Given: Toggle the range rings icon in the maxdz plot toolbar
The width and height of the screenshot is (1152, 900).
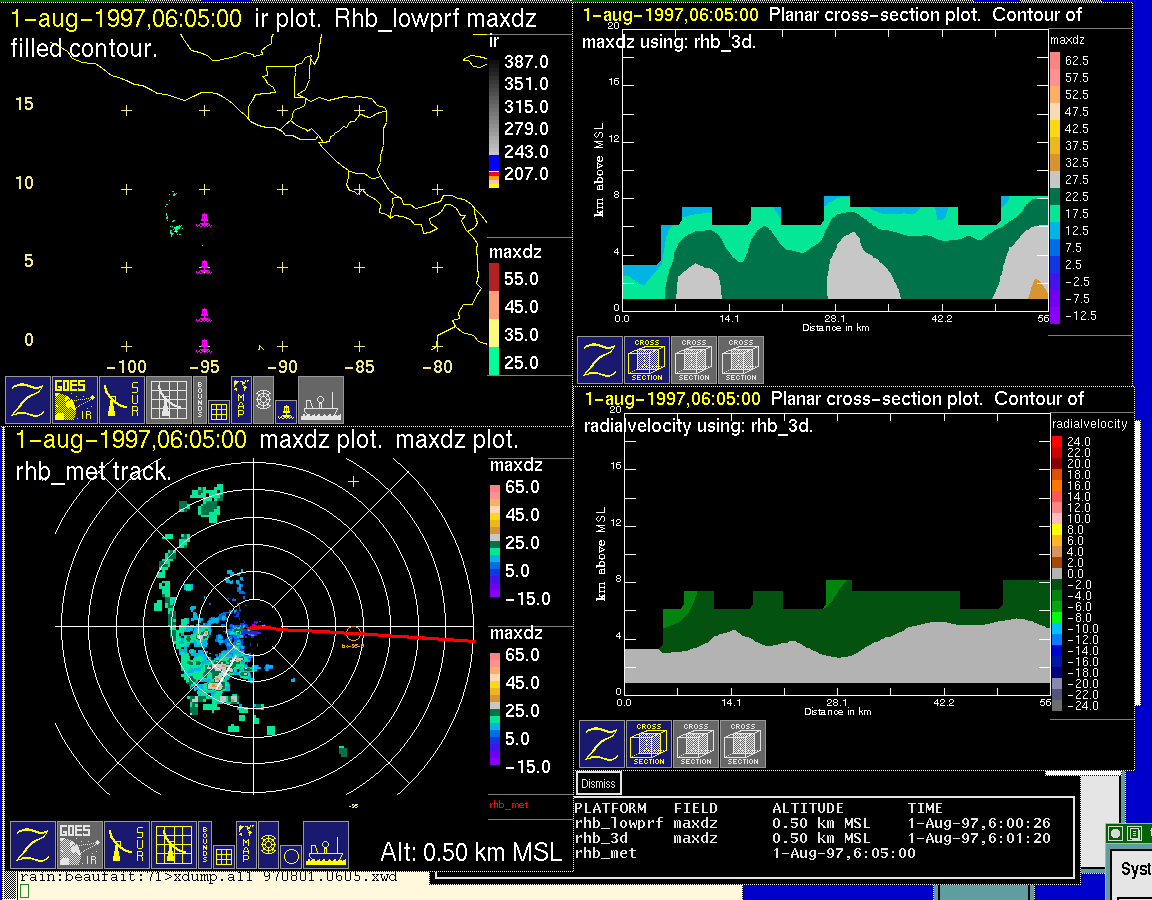Looking at the screenshot, I should pos(267,845).
